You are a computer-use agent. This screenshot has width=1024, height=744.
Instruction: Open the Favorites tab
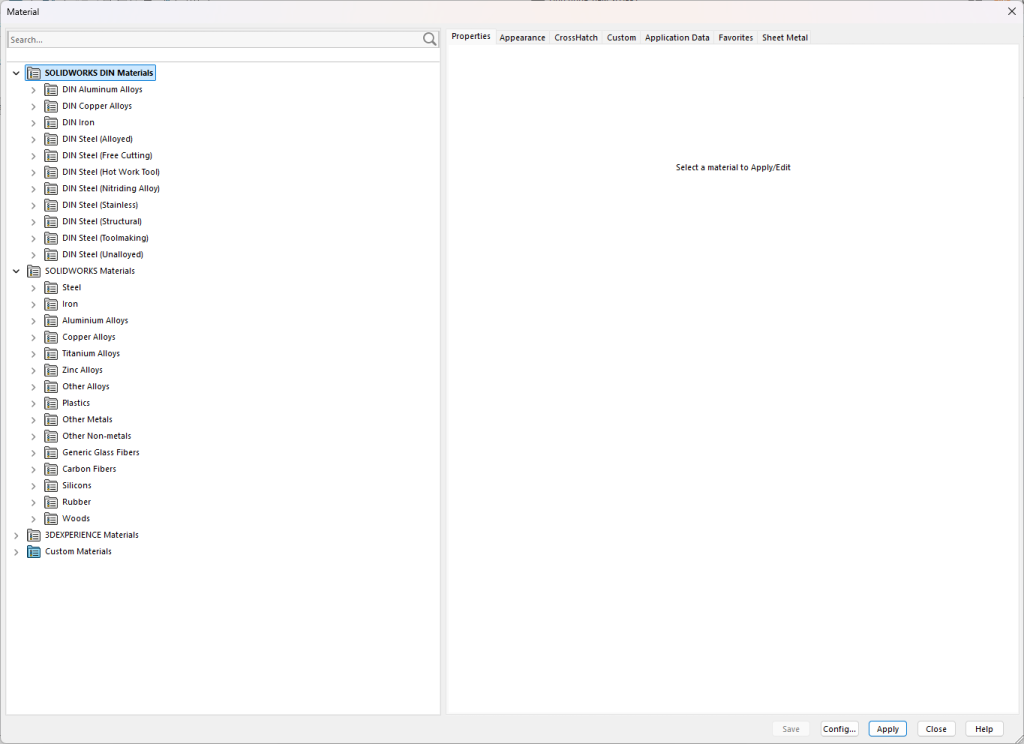[735, 38]
